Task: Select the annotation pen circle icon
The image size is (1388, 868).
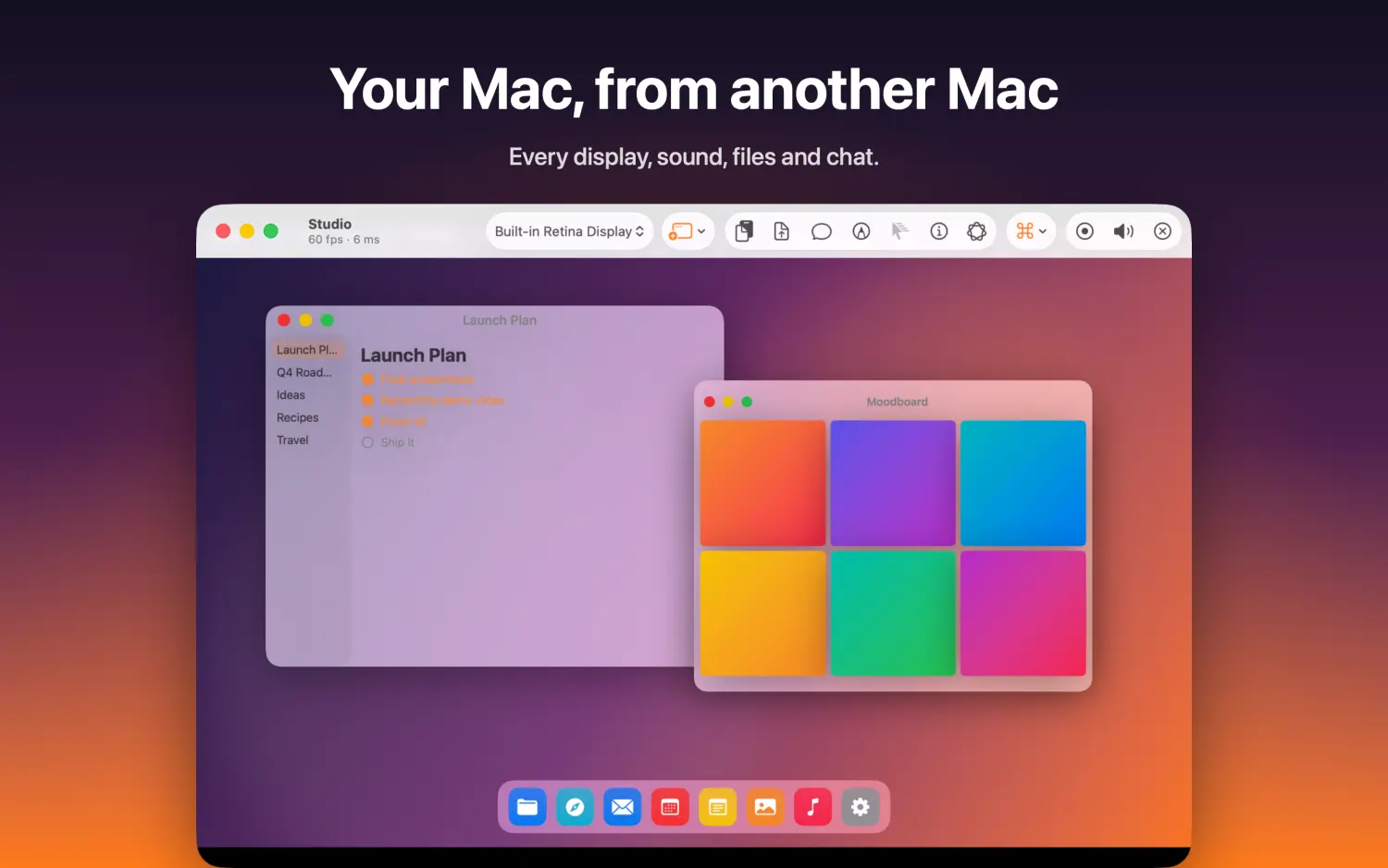Action: tap(861, 231)
